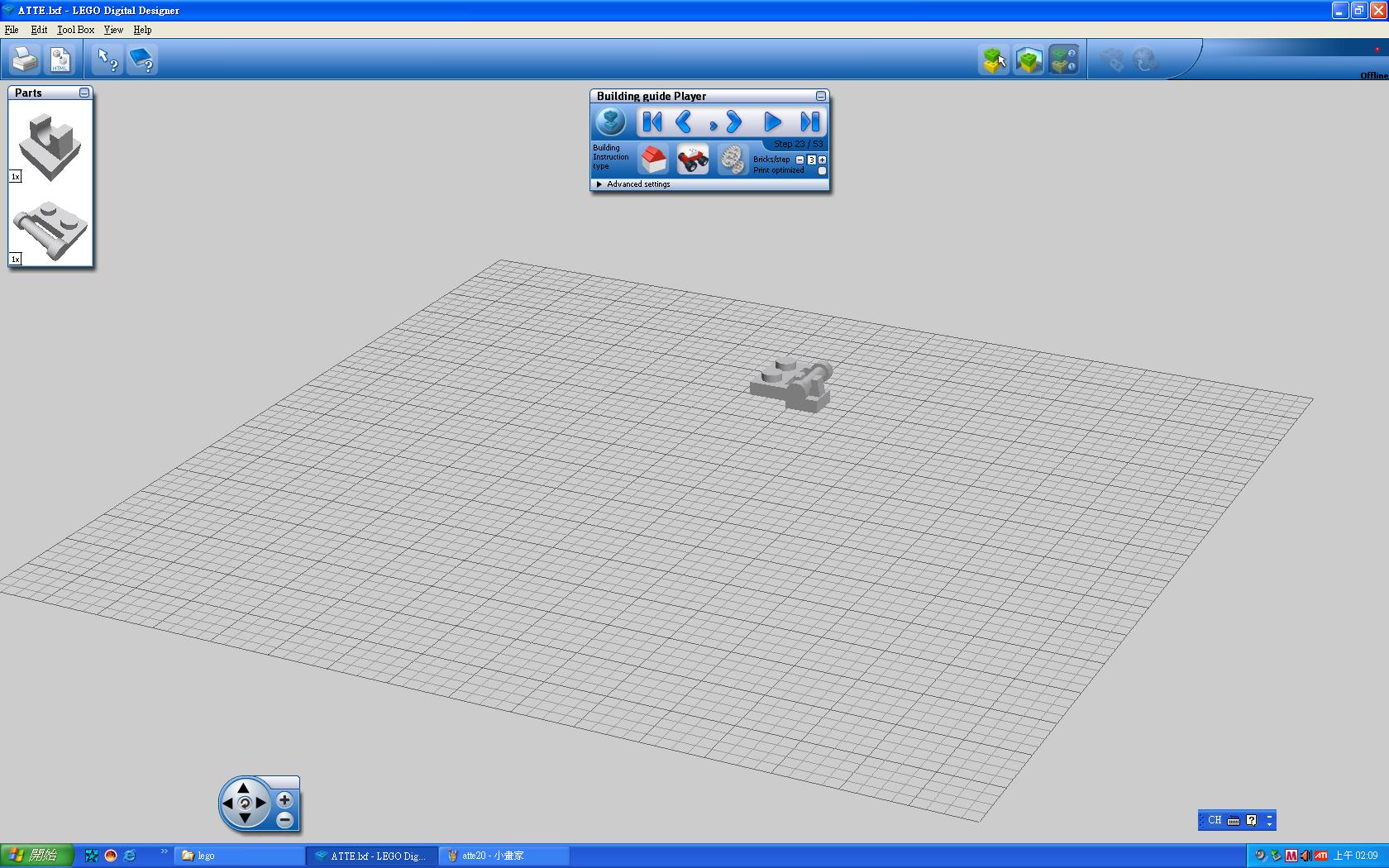Click the Bricks/step number field
The height and width of the screenshot is (868, 1389).
811,160
